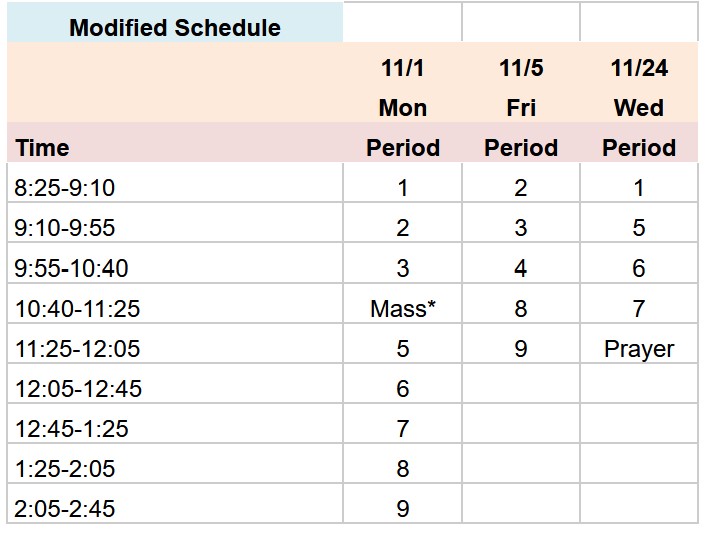Select the 2:05-2:45 time slot cell
This screenshot has width=716, height=540.
[x=66, y=509]
